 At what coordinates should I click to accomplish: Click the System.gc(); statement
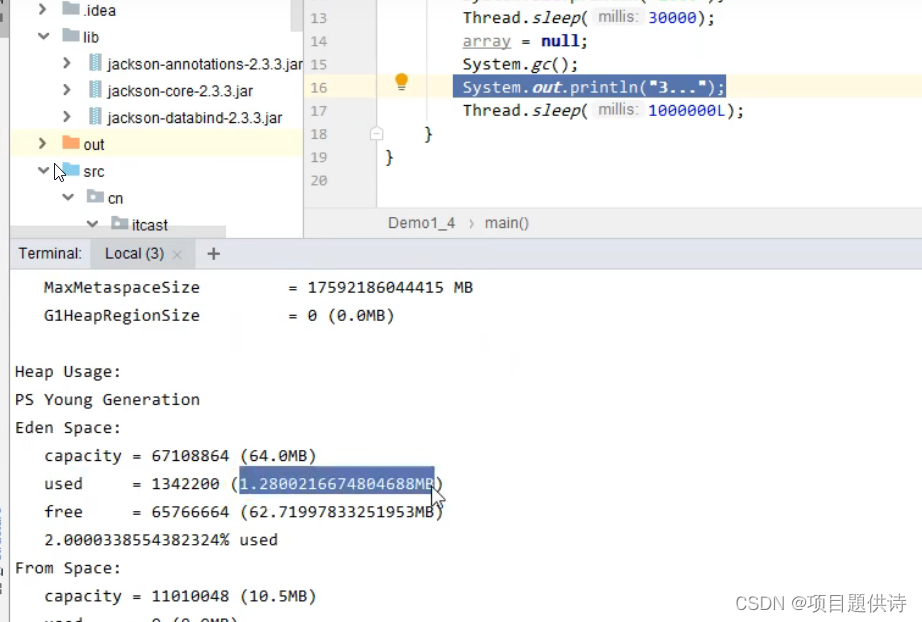pyautogui.click(x=520, y=64)
